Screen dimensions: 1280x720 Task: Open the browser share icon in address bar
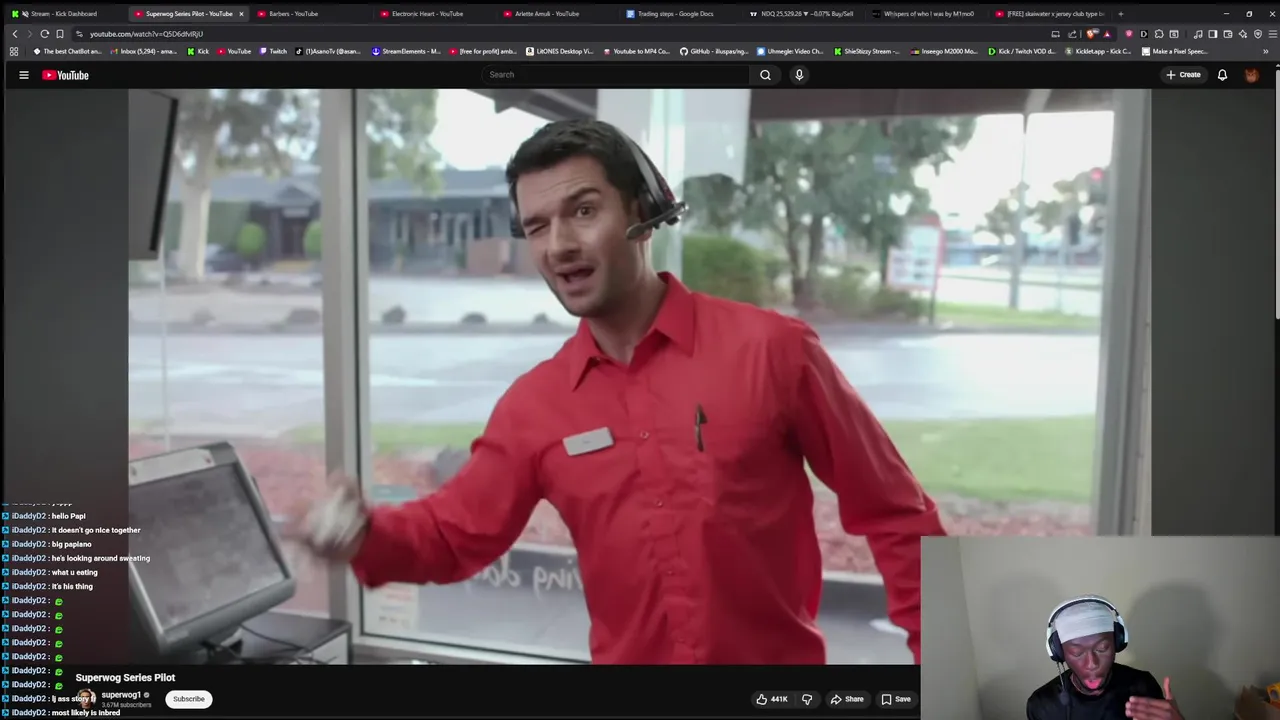pyautogui.click(x=1072, y=34)
